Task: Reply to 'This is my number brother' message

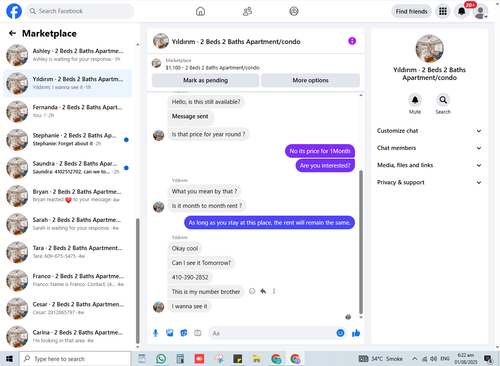Action: 263,291
